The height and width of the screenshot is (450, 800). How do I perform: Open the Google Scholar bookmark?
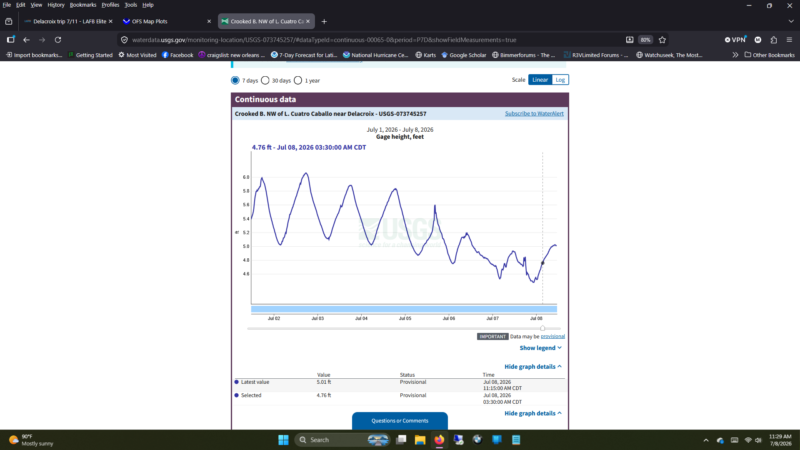coord(464,55)
